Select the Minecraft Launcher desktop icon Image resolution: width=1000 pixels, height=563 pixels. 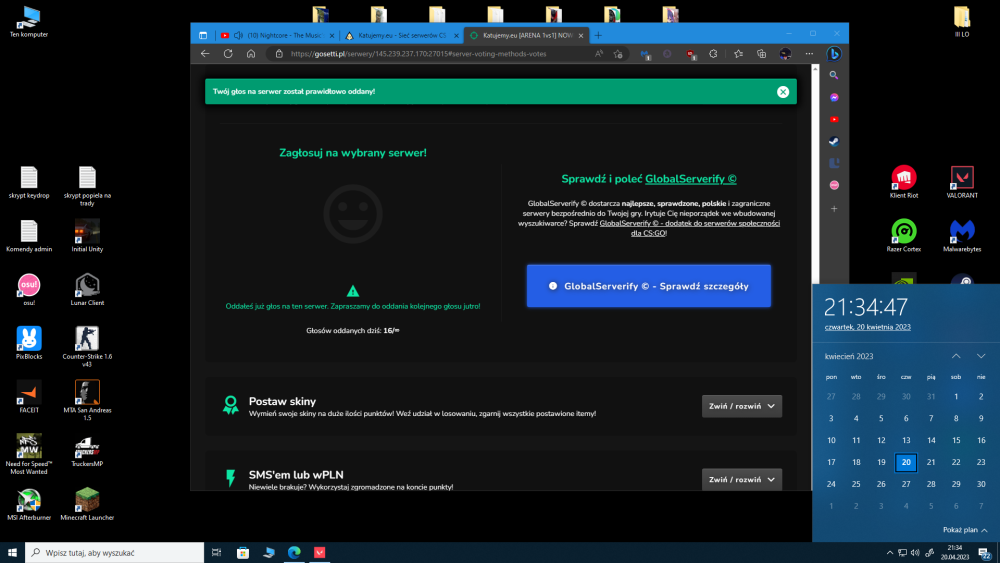pyautogui.click(x=87, y=504)
